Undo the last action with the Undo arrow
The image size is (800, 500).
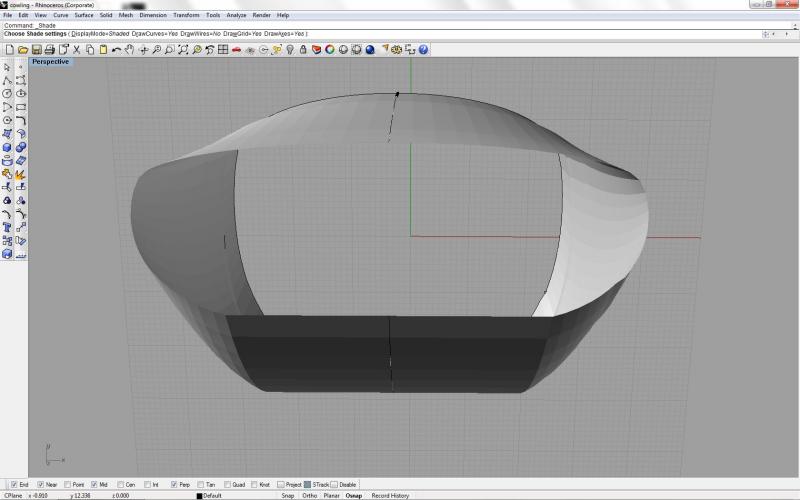pos(116,49)
